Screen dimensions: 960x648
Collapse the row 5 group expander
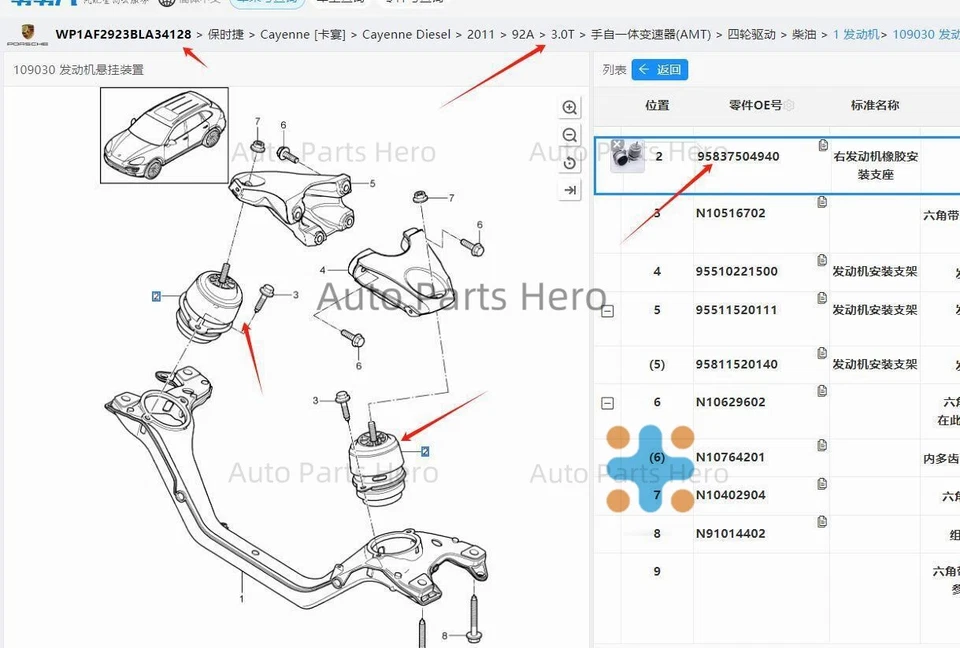pyautogui.click(x=607, y=311)
